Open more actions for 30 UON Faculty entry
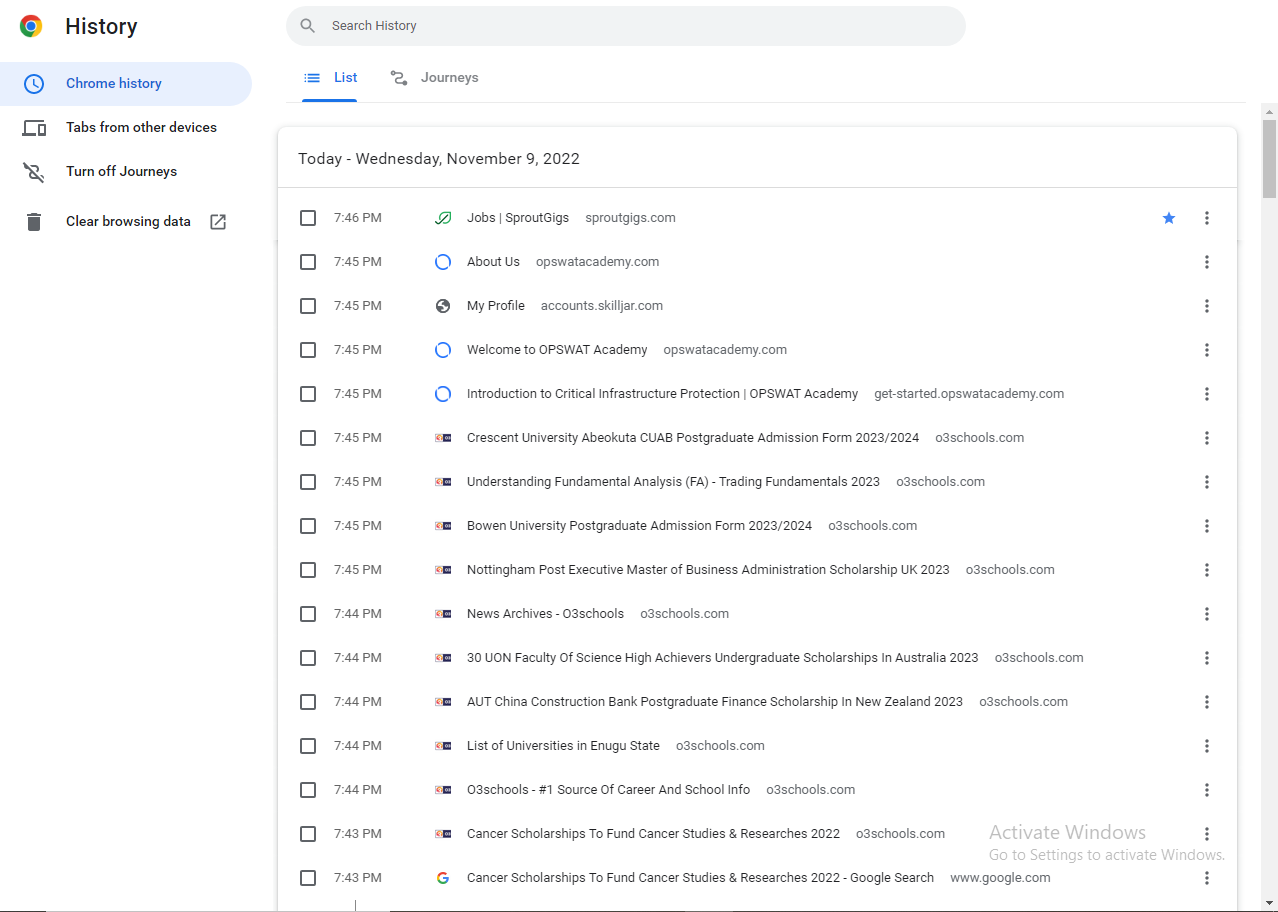The width and height of the screenshot is (1278, 912). (x=1207, y=658)
